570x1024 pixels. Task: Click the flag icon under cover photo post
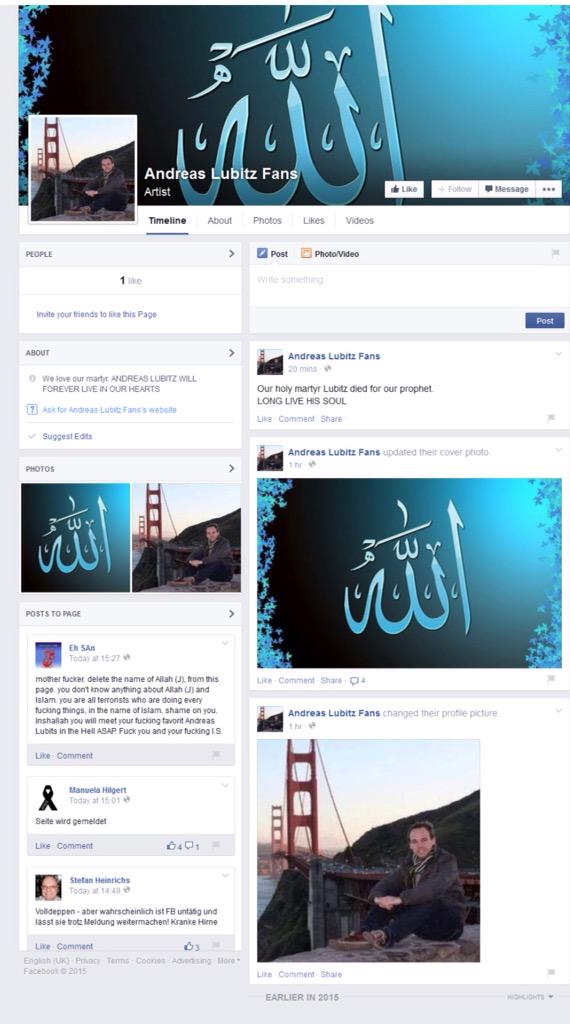point(551,679)
